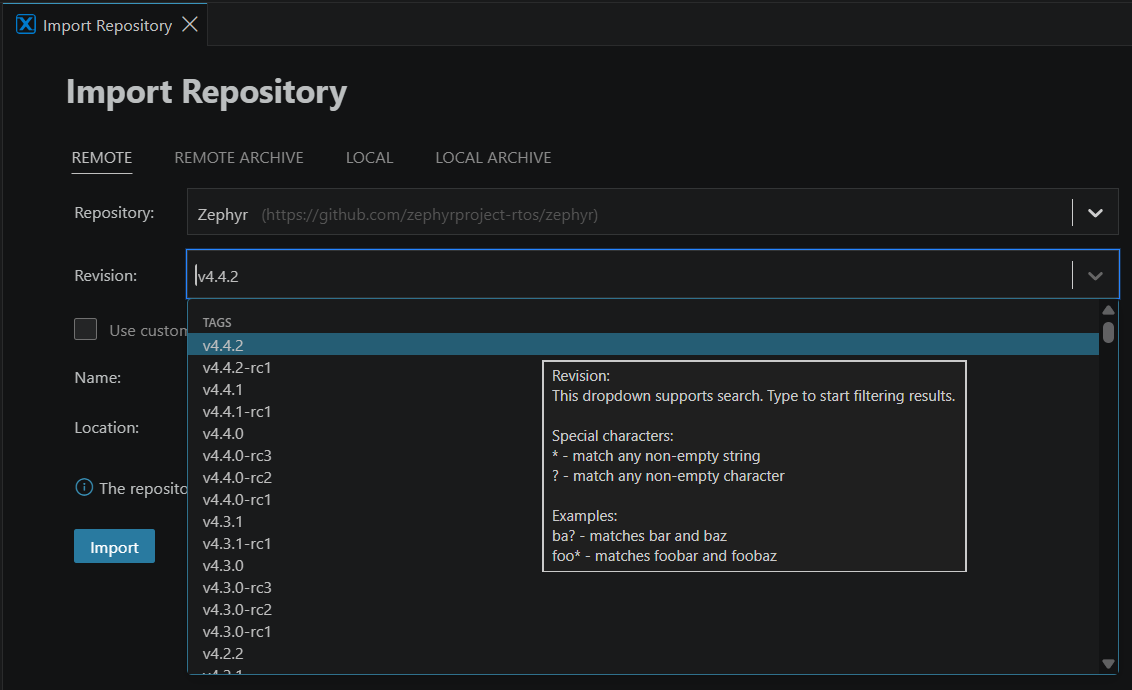The image size is (1132, 690).
Task: Click the info icon beside repository note
Action: pos(84,487)
